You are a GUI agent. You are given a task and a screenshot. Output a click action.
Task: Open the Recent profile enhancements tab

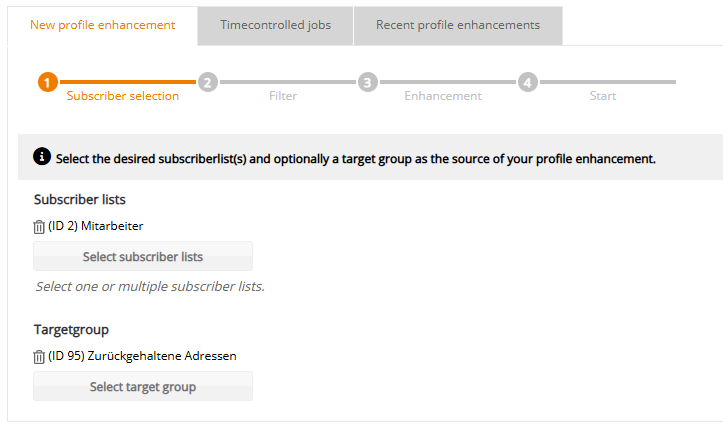[457, 25]
